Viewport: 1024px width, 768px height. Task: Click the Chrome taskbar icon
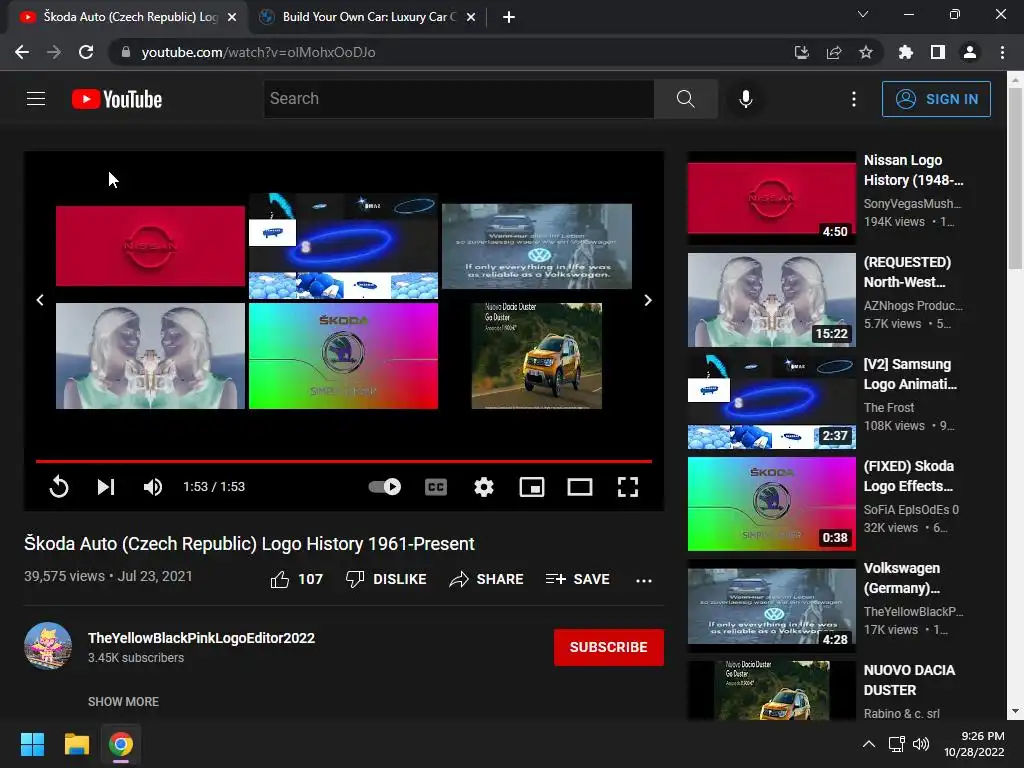[x=121, y=744]
